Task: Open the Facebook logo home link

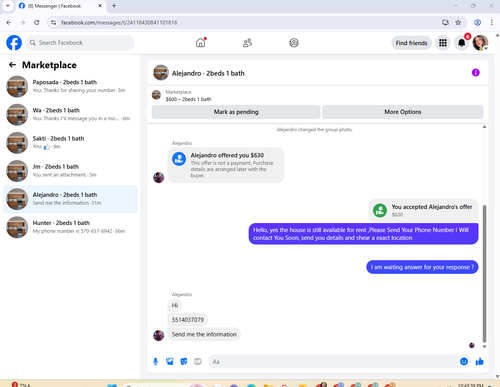Action: pos(14,43)
